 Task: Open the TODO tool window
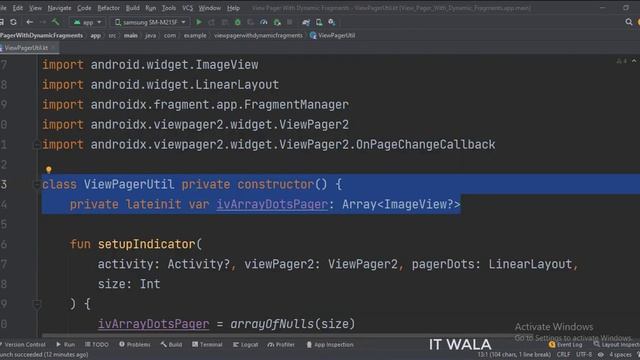[x=97, y=344]
